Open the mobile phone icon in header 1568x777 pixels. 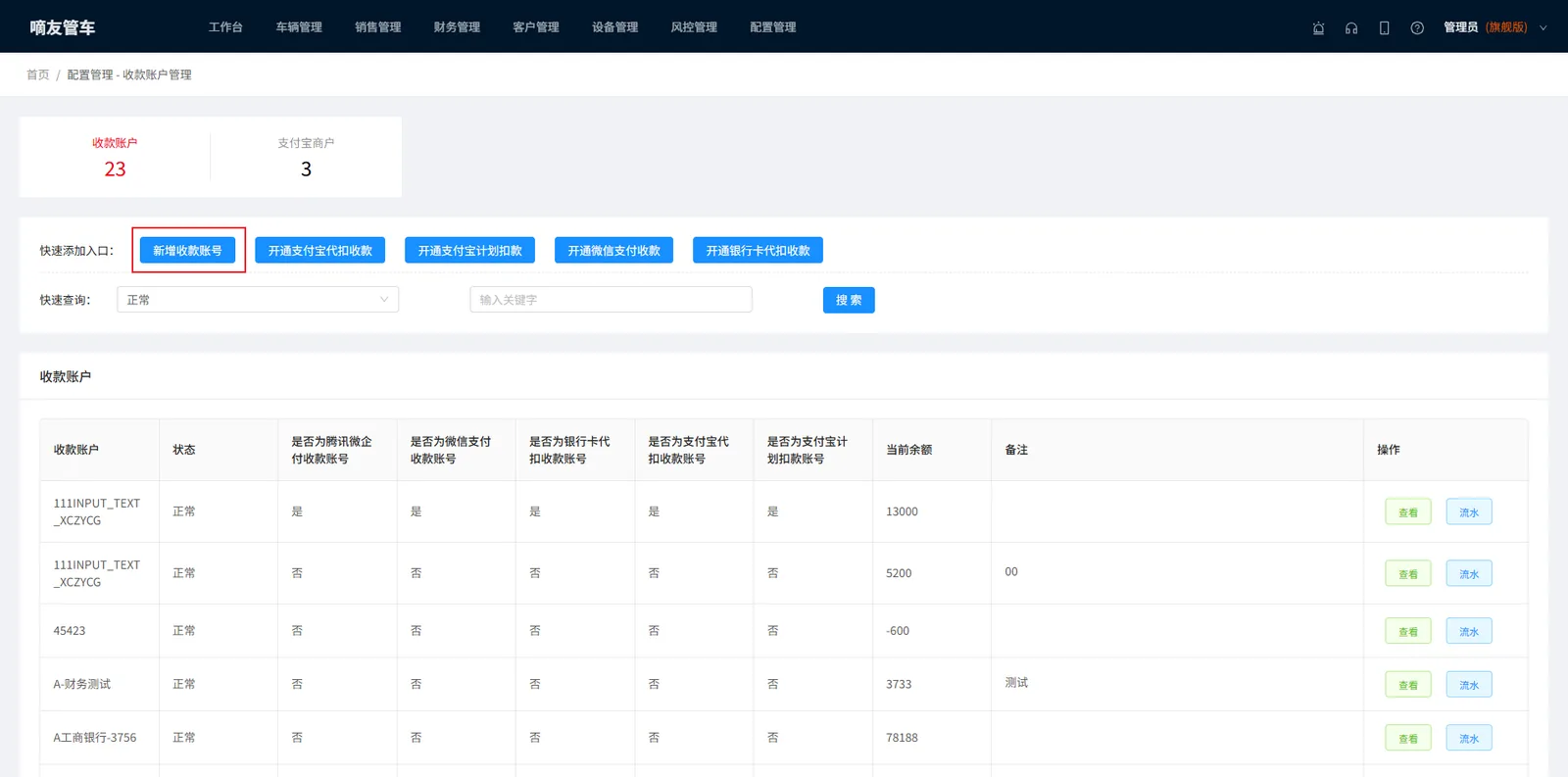[x=1384, y=27]
